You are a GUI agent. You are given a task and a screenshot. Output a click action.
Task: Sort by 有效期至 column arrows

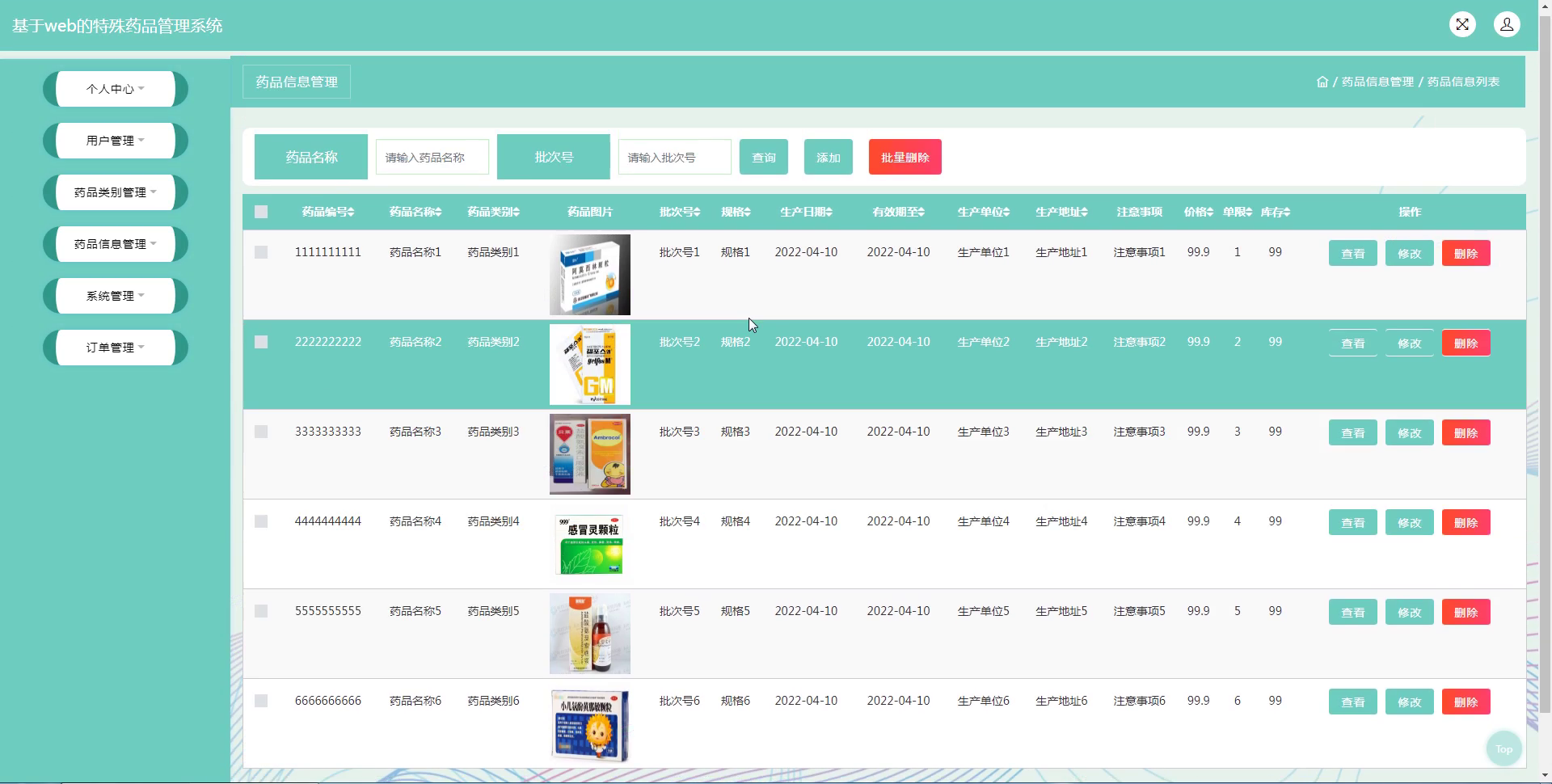pyautogui.click(x=921, y=212)
